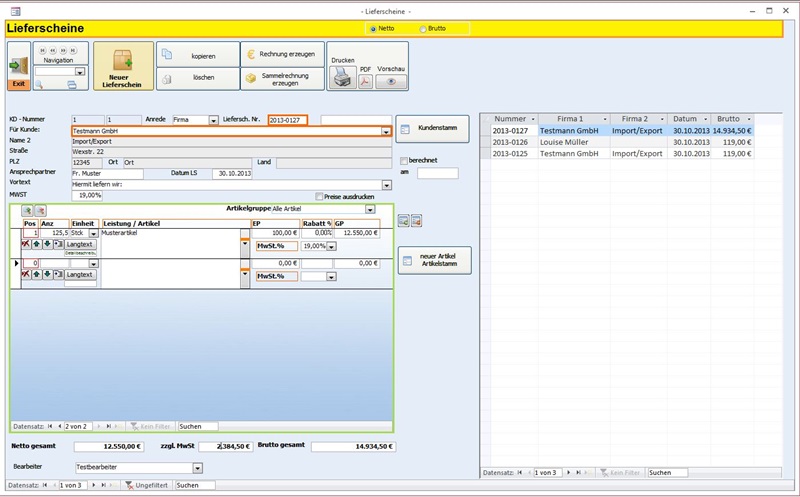Move position 1 down with green arrow
This screenshot has height=497, width=800.
(x=47, y=244)
